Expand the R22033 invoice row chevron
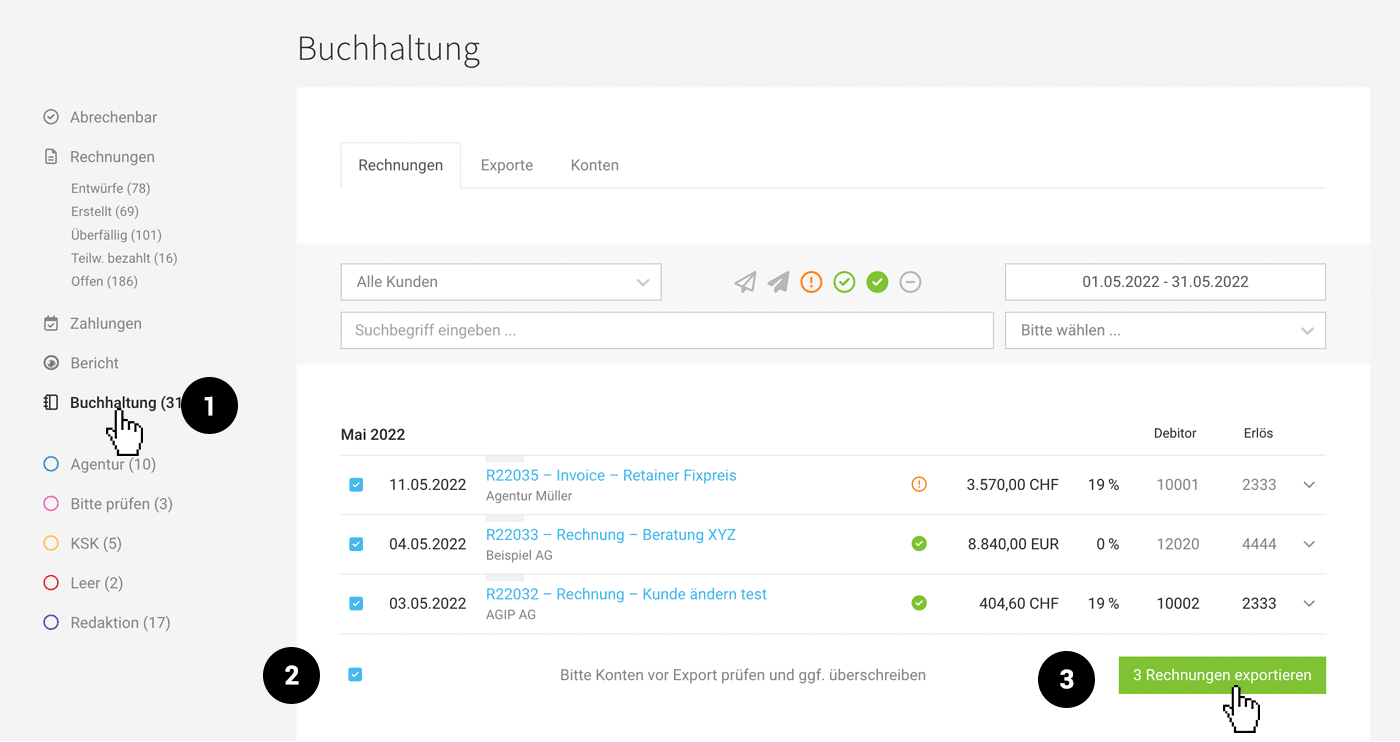This screenshot has height=742, width=1400. pyautogui.click(x=1309, y=544)
